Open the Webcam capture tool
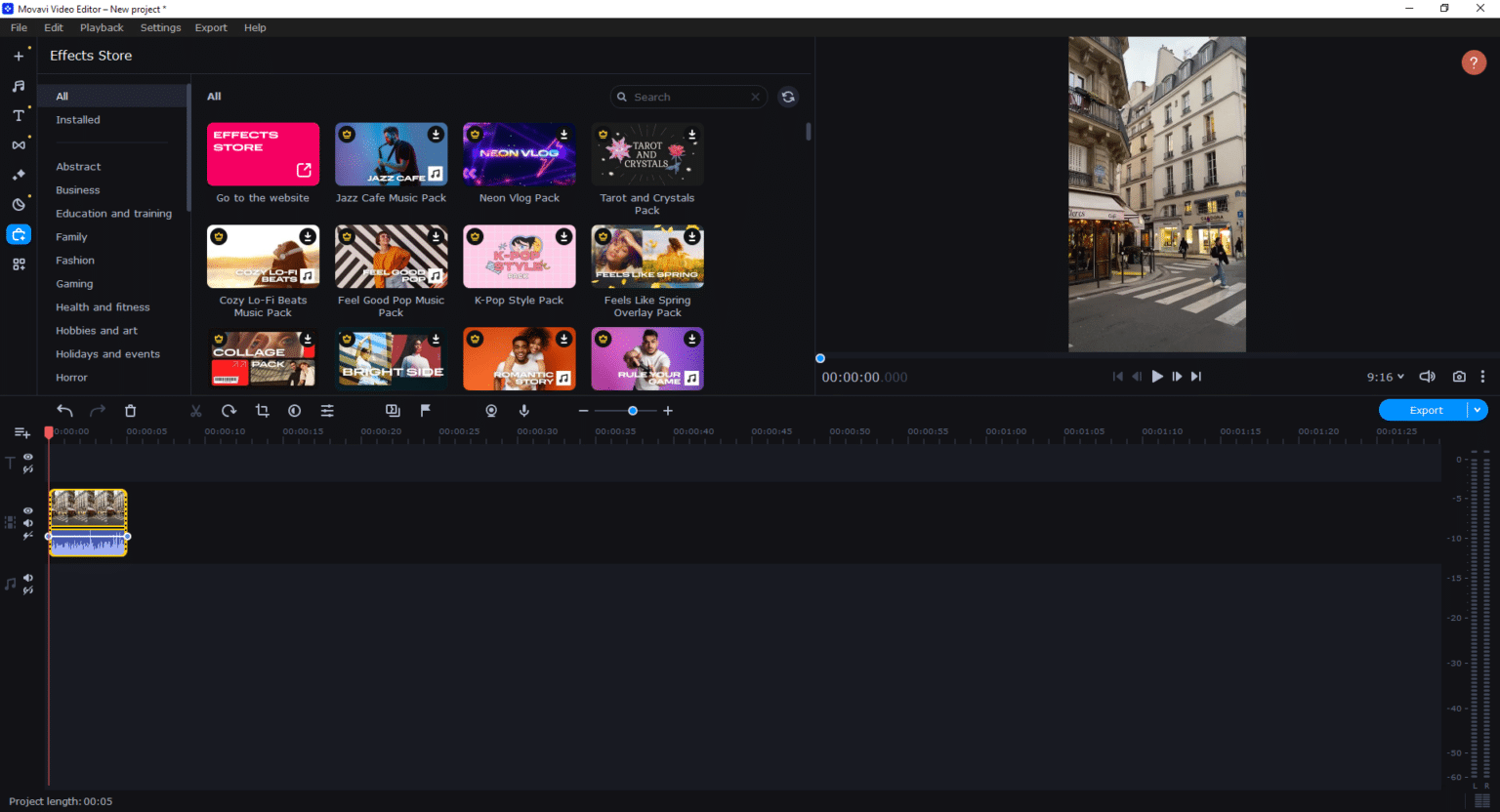The width and height of the screenshot is (1500, 812). (x=491, y=410)
